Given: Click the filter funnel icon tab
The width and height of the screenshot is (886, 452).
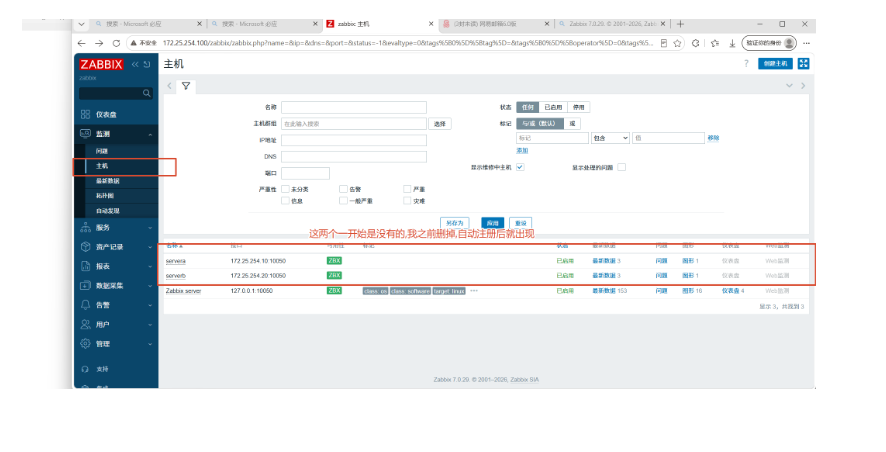Looking at the screenshot, I should (x=185, y=86).
